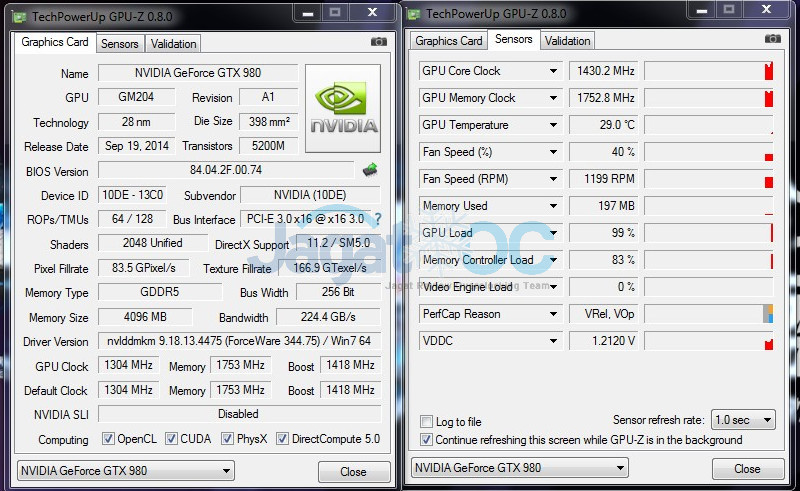This screenshot has width=800, height=491.
Task: Click the 29.0 °C temperature value
Action: tap(603, 125)
